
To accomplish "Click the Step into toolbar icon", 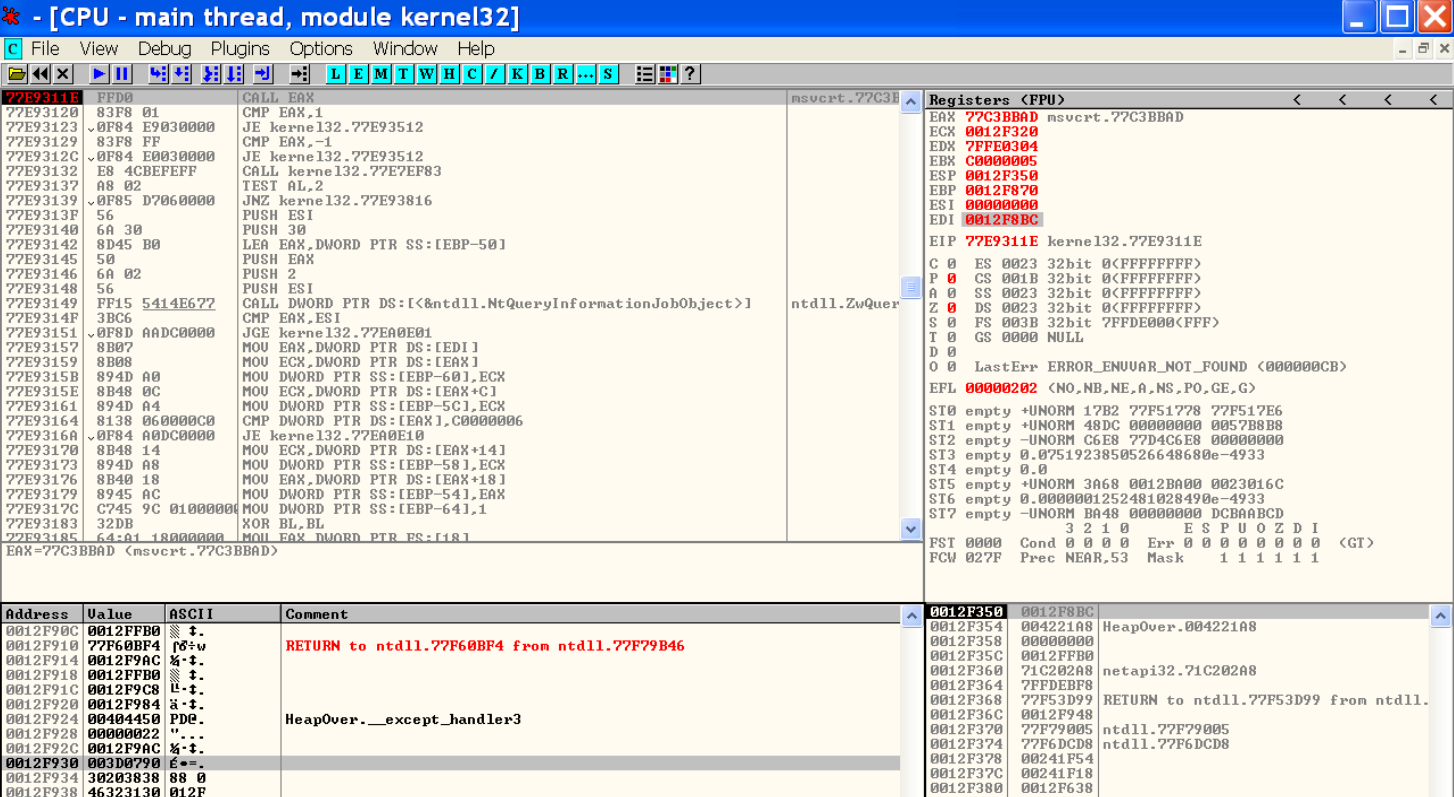I will click(x=158, y=74).
